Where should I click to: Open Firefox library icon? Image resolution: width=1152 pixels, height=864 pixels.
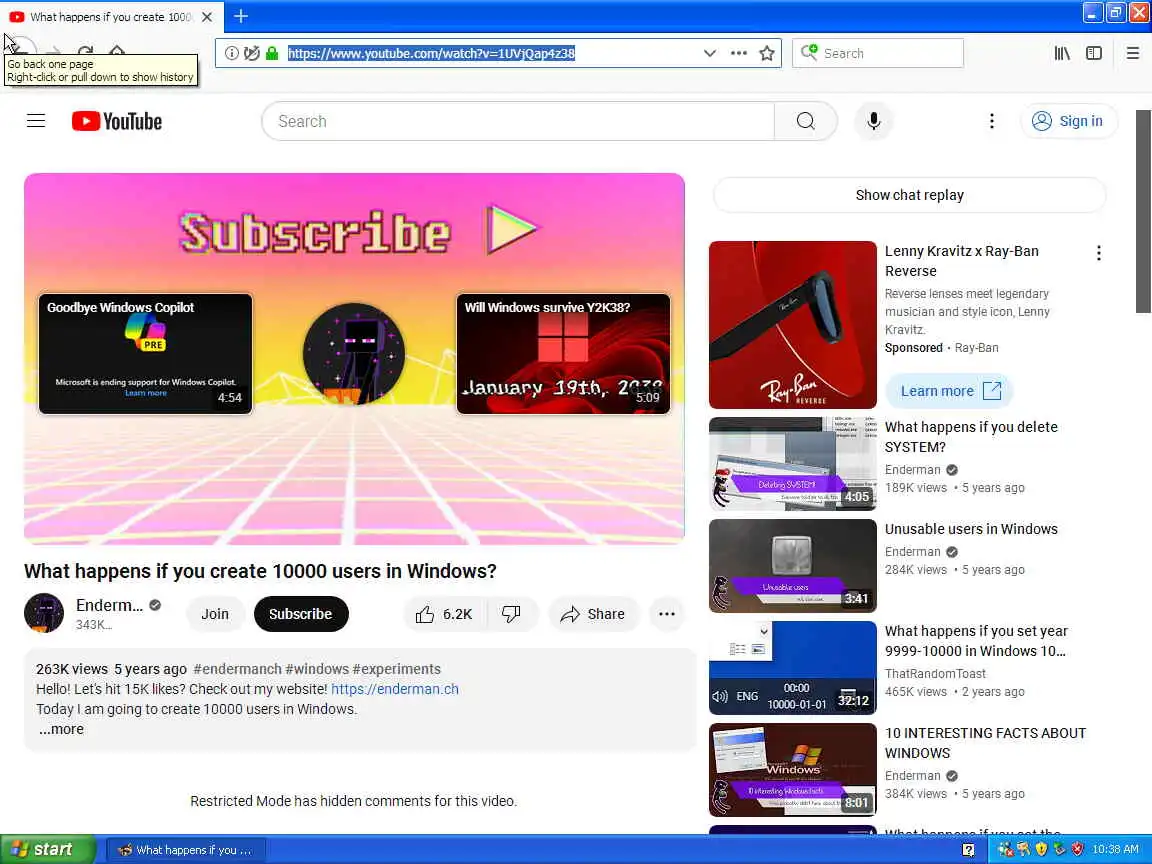1062,53
